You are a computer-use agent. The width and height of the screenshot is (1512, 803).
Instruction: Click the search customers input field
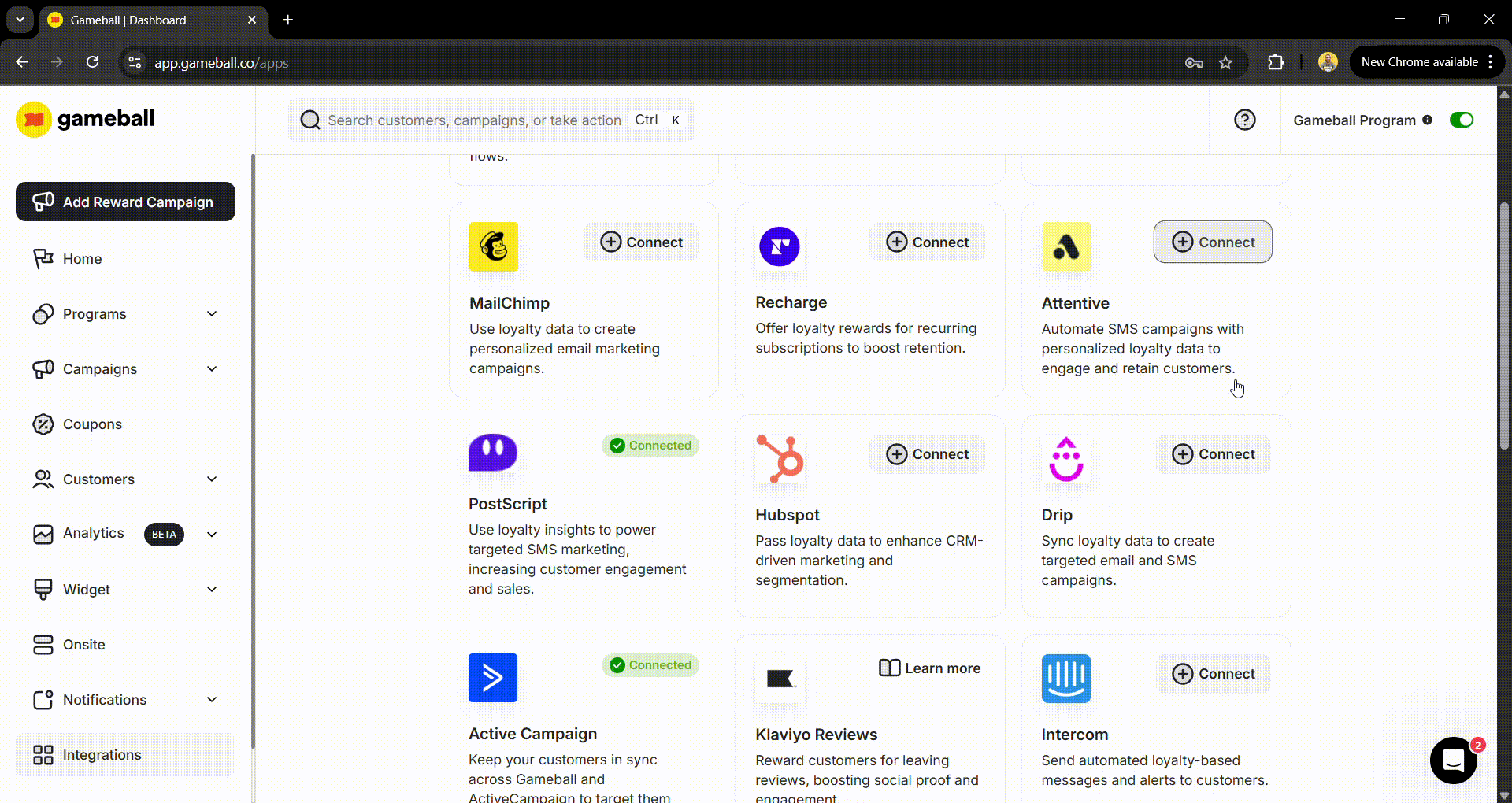pyautogui.click(x=491, y=120)
